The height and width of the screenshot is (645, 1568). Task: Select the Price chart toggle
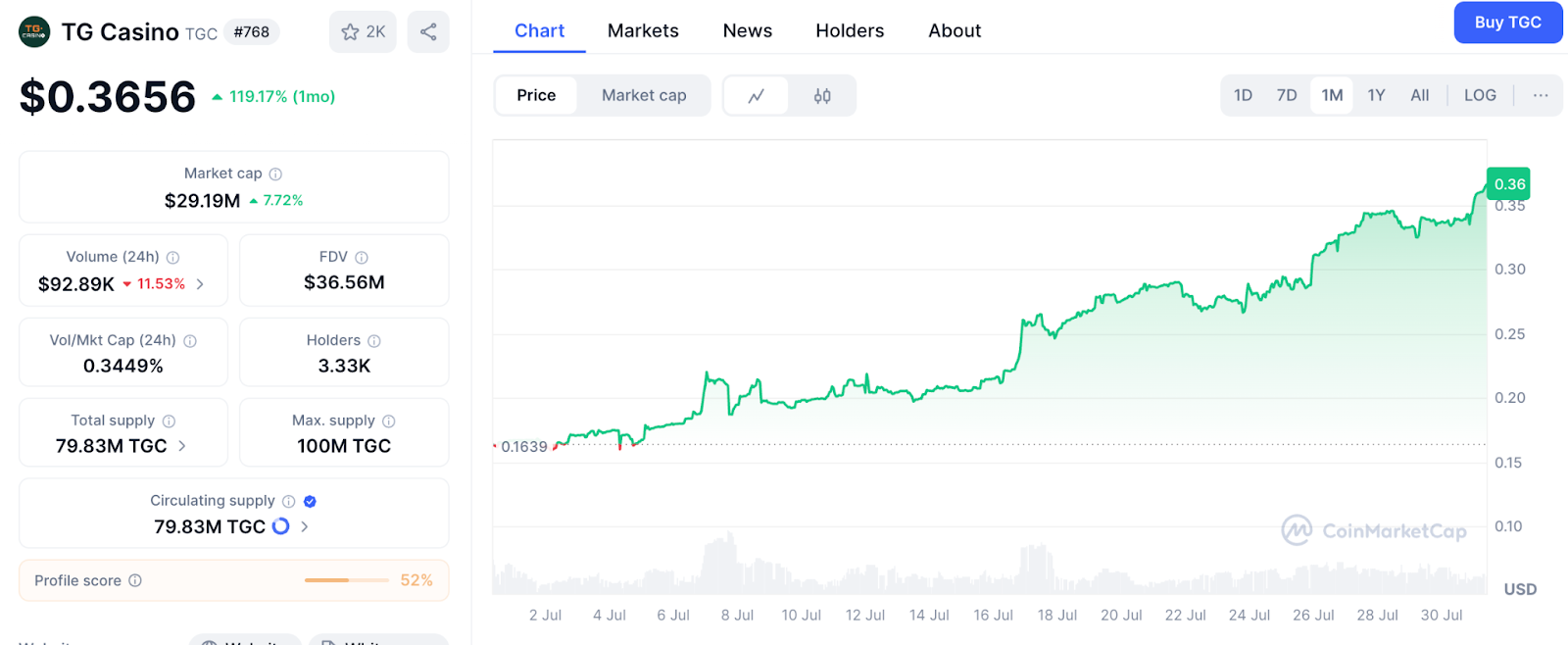(536, 96)
